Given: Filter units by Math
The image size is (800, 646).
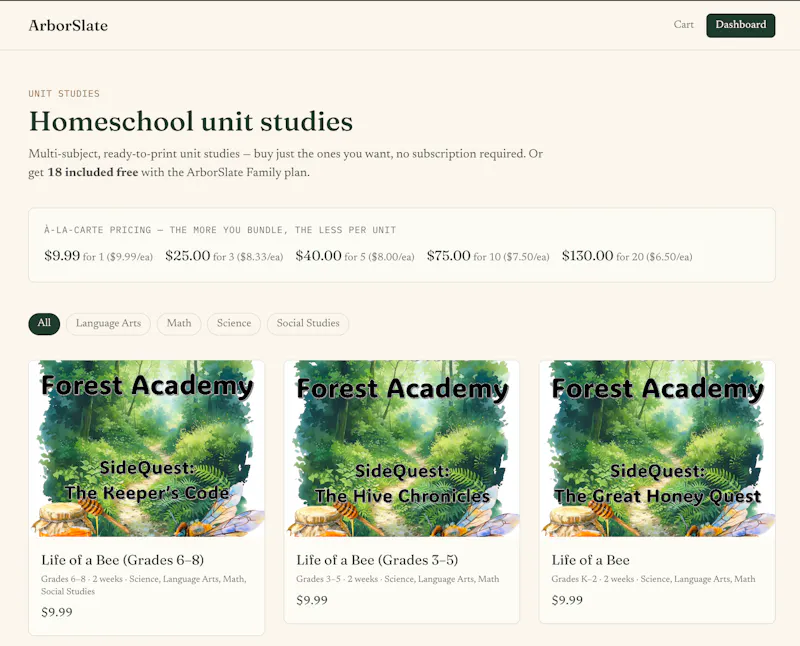Looking at the screenshot, I should tap(179, 324).
